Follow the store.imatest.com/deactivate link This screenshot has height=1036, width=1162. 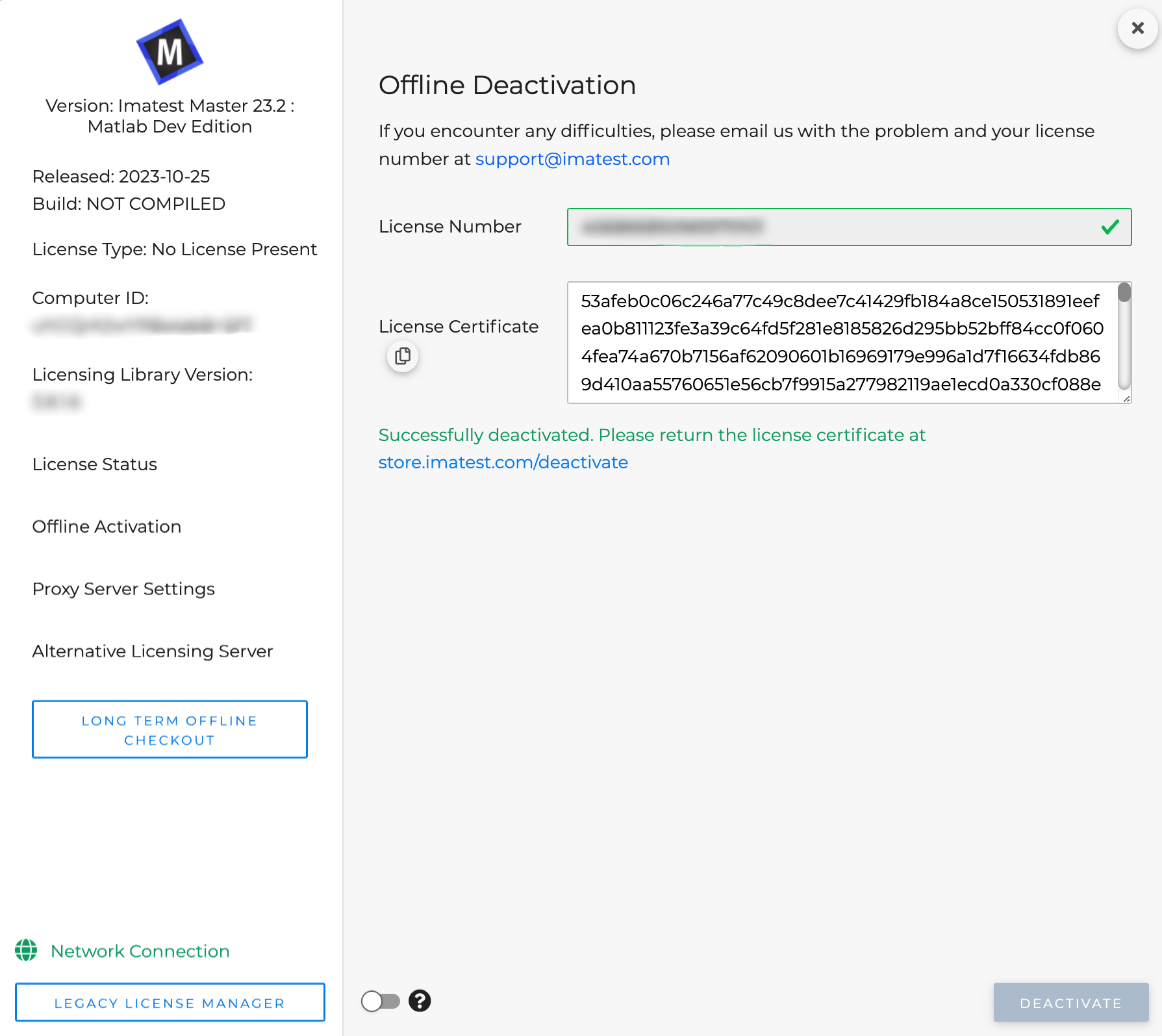503,462
